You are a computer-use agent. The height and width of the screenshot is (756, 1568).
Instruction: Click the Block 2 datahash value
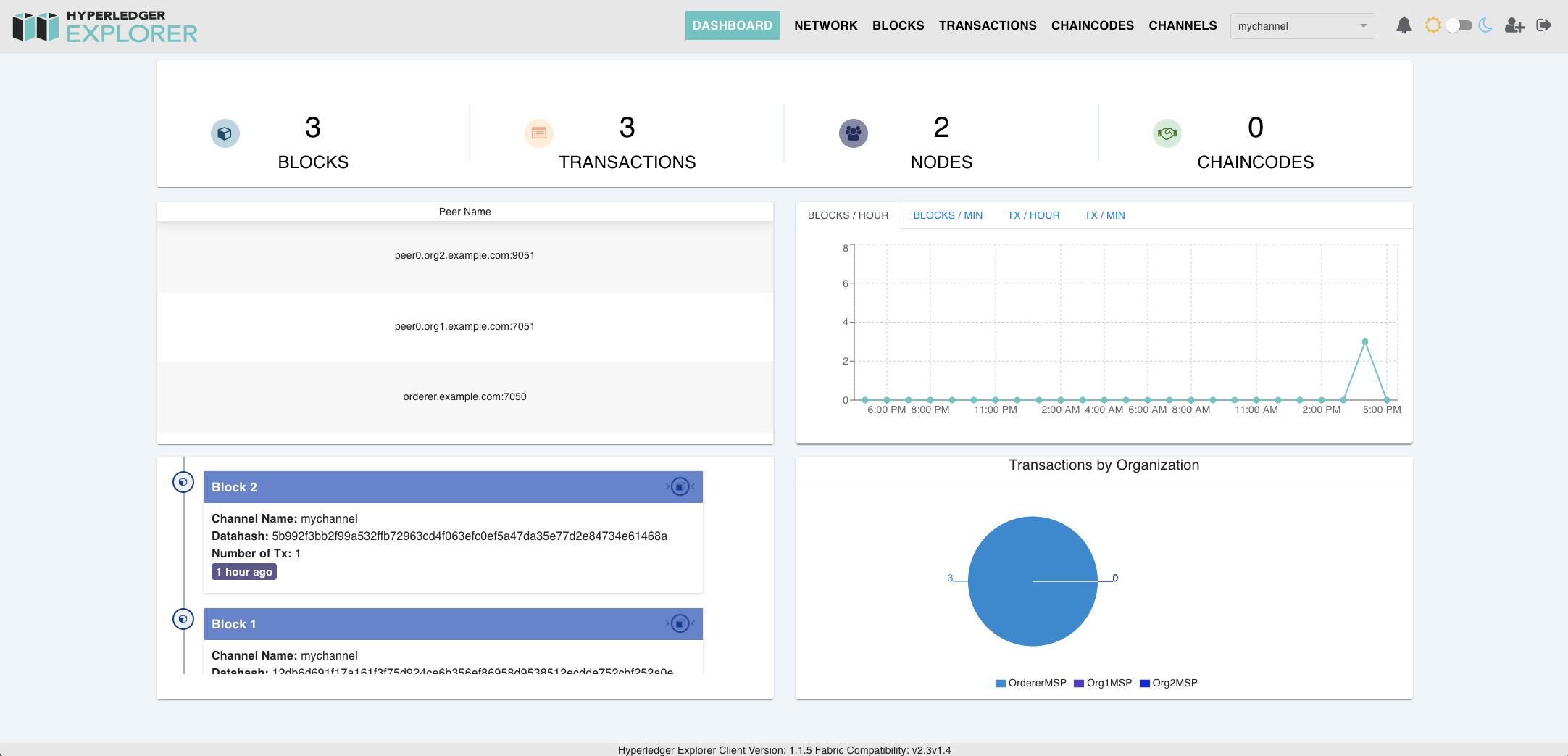pyautogui.click(x=470, y=536)
